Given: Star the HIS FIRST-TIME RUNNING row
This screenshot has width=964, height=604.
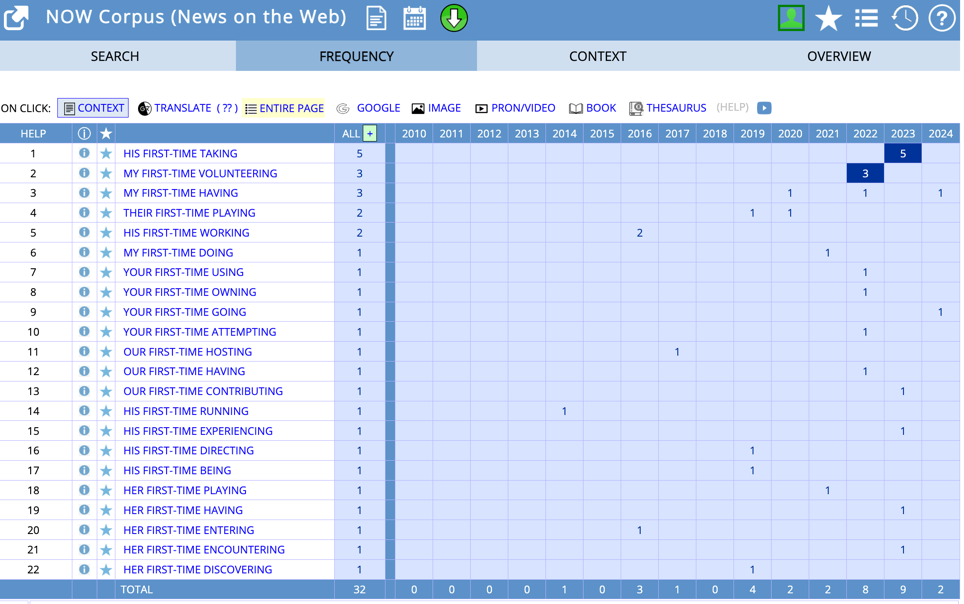Looking at the screenshot, I should [x=106, y=411].
